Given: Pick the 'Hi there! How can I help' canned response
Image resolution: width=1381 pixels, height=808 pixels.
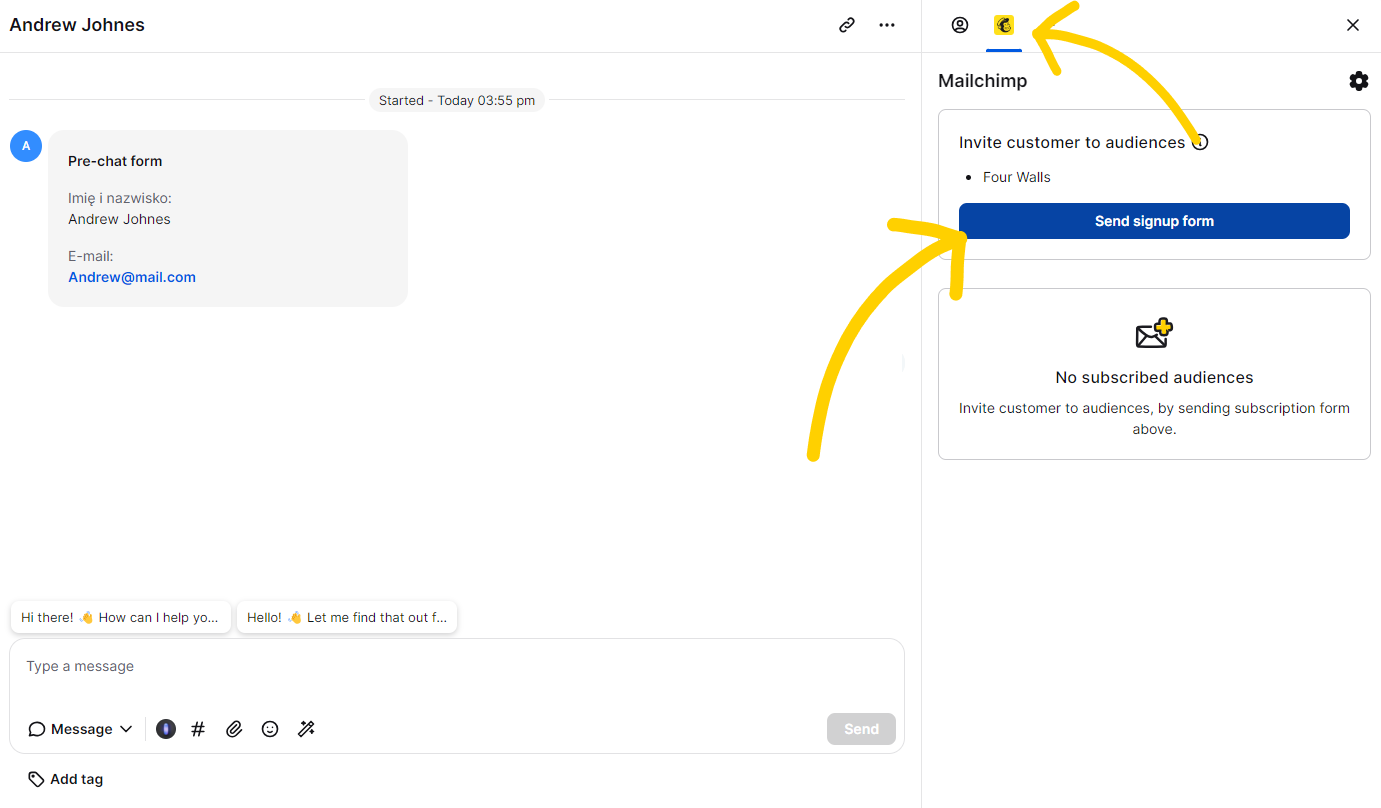Looking at the screenshot, I should pos(121,617).
